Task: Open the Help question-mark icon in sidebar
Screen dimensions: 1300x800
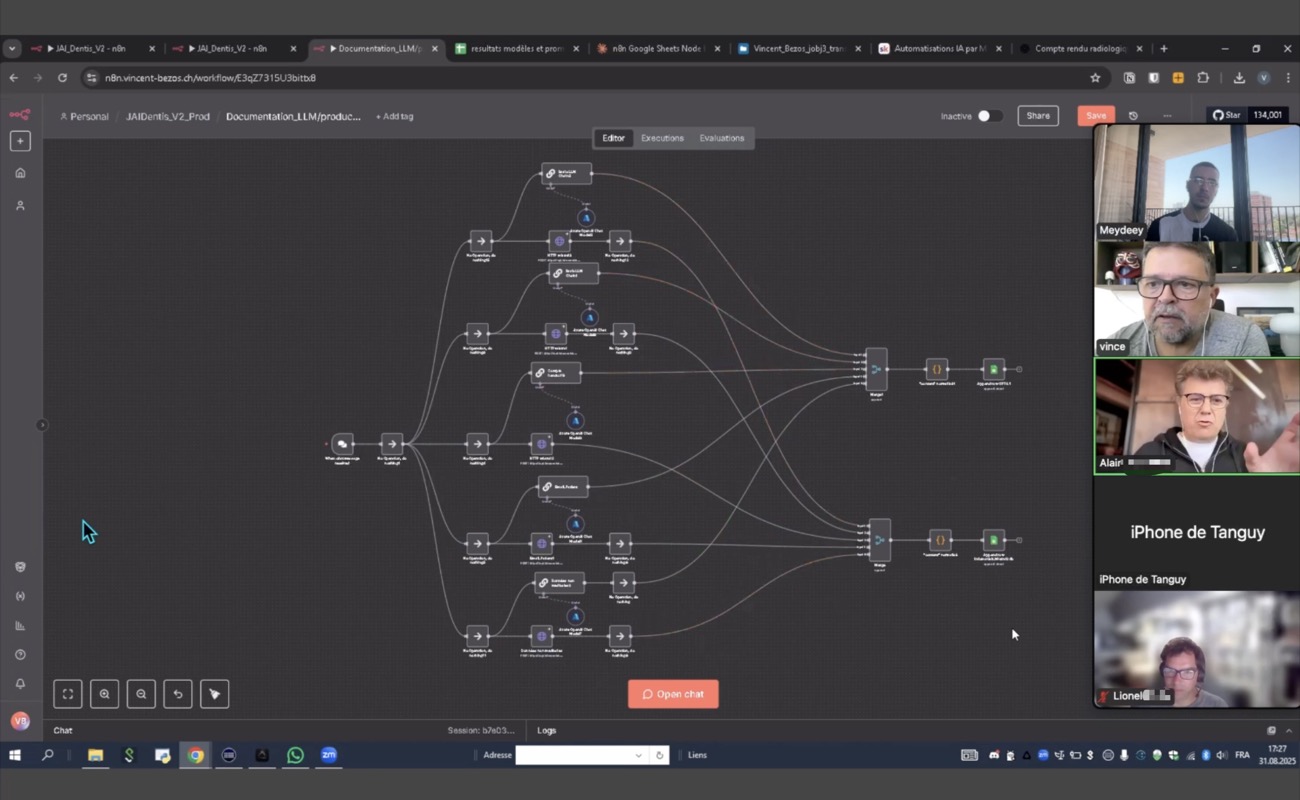Action: pyautogui.click(x=20, y=655)
